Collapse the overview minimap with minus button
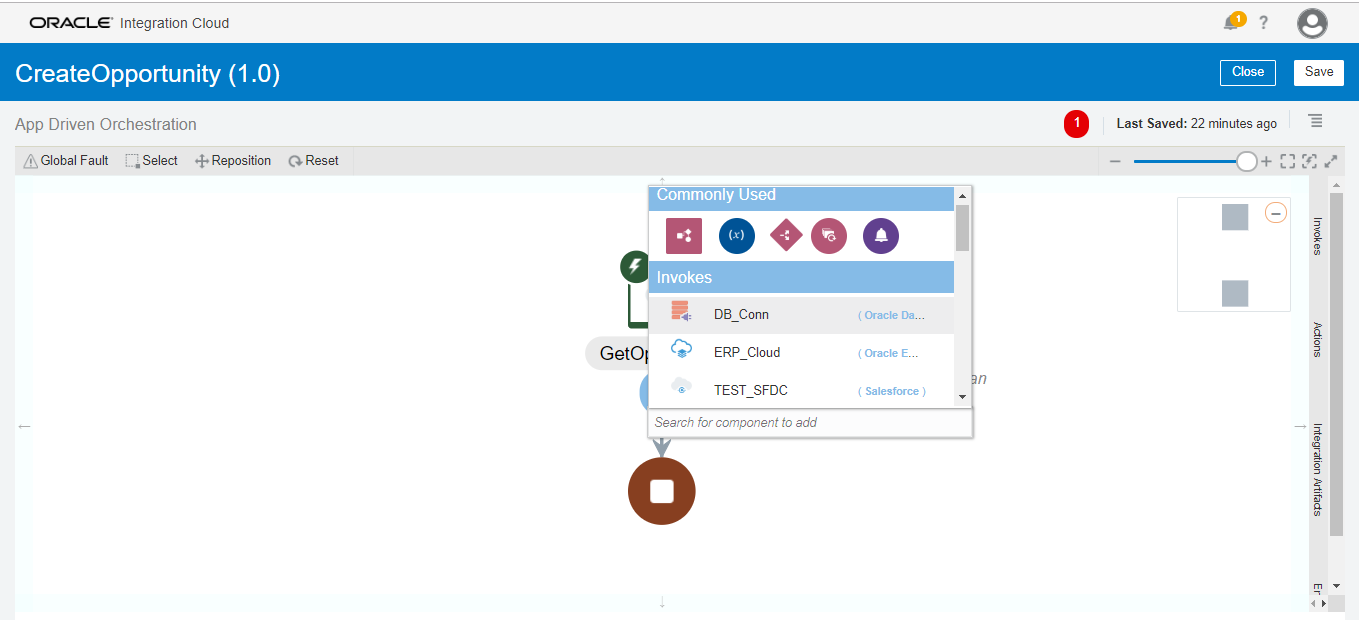The width and height of the screenshot is (1366, 620). click(x=1276, y=213)
